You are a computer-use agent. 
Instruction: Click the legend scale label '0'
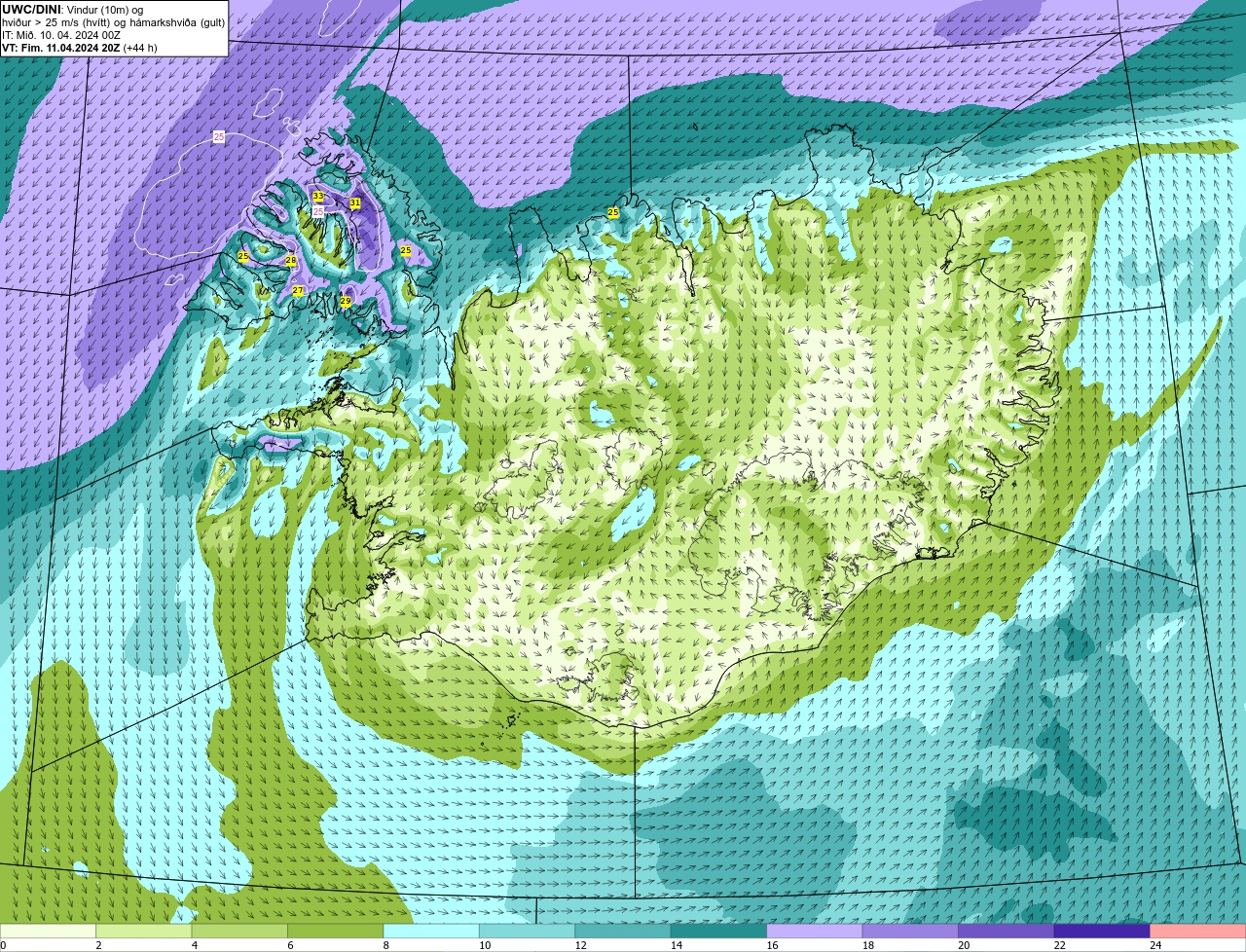[x=3, y=944]
